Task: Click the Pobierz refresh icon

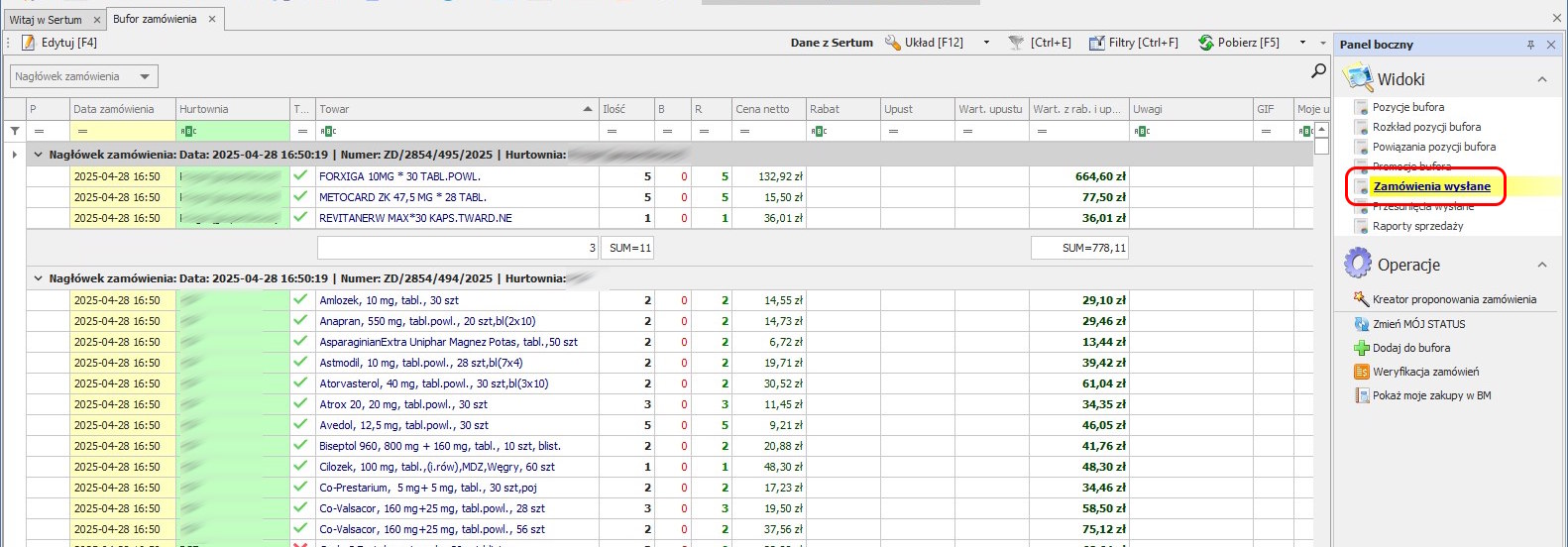Action: pos(1205,43)
